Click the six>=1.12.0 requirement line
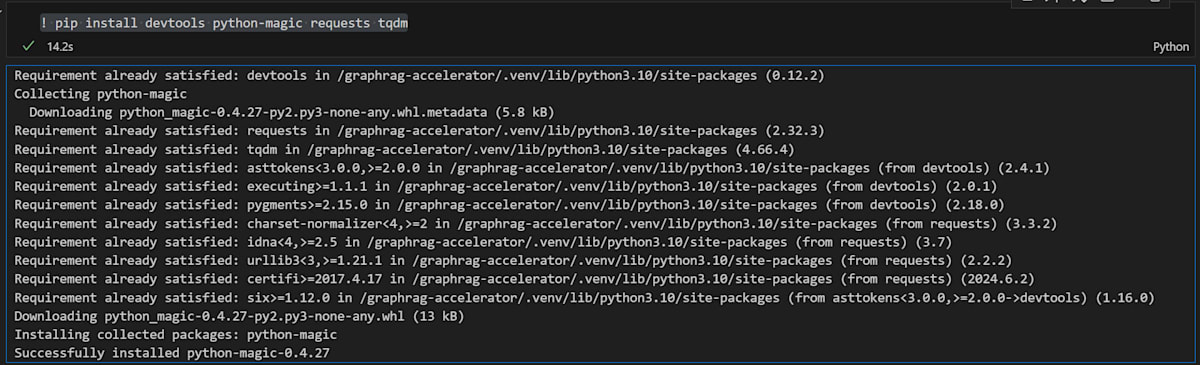Screen dimensions: 1200x365 click(584, 298)
